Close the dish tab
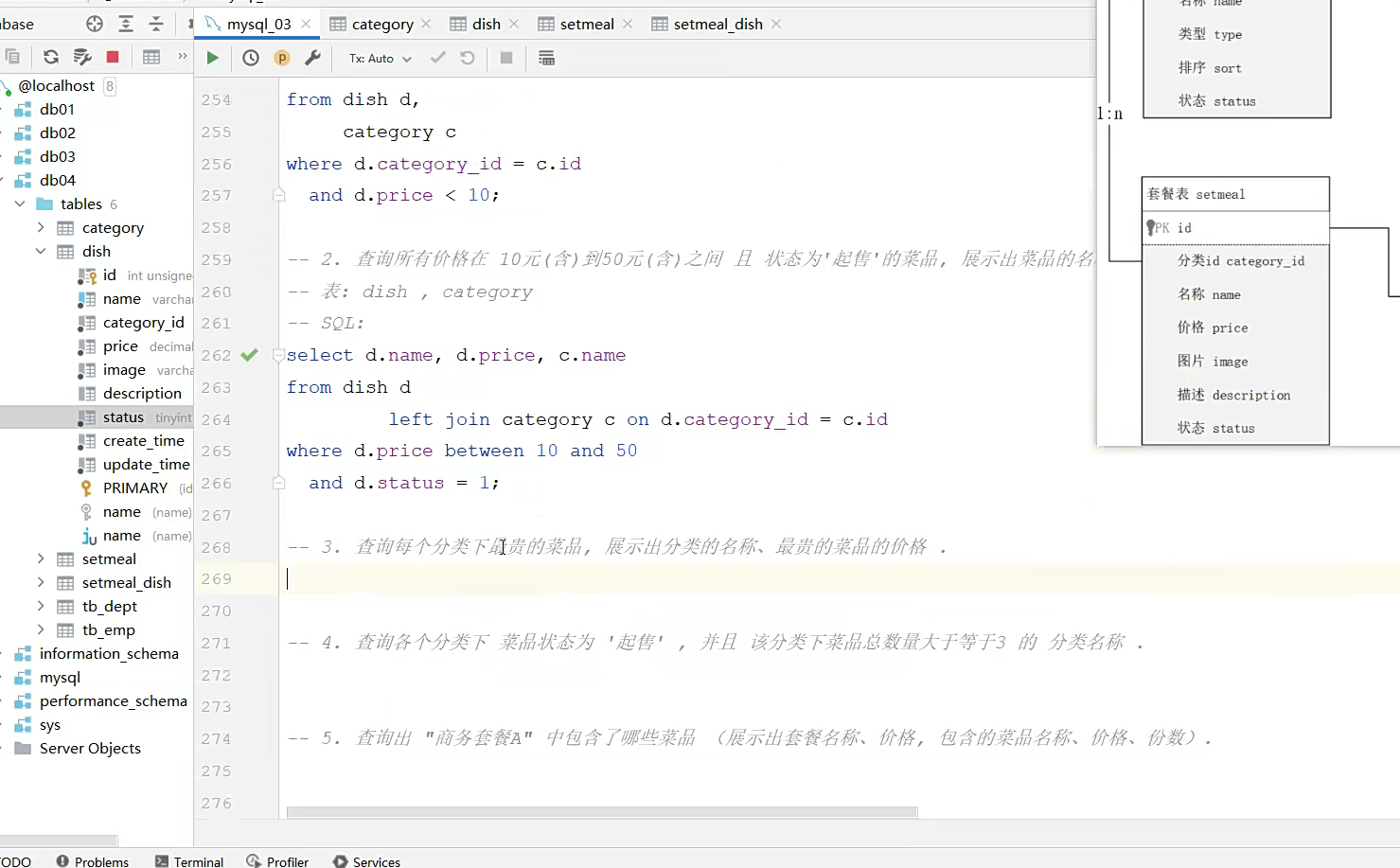Viewport: 1400px width, 868px height. [514, 24]
